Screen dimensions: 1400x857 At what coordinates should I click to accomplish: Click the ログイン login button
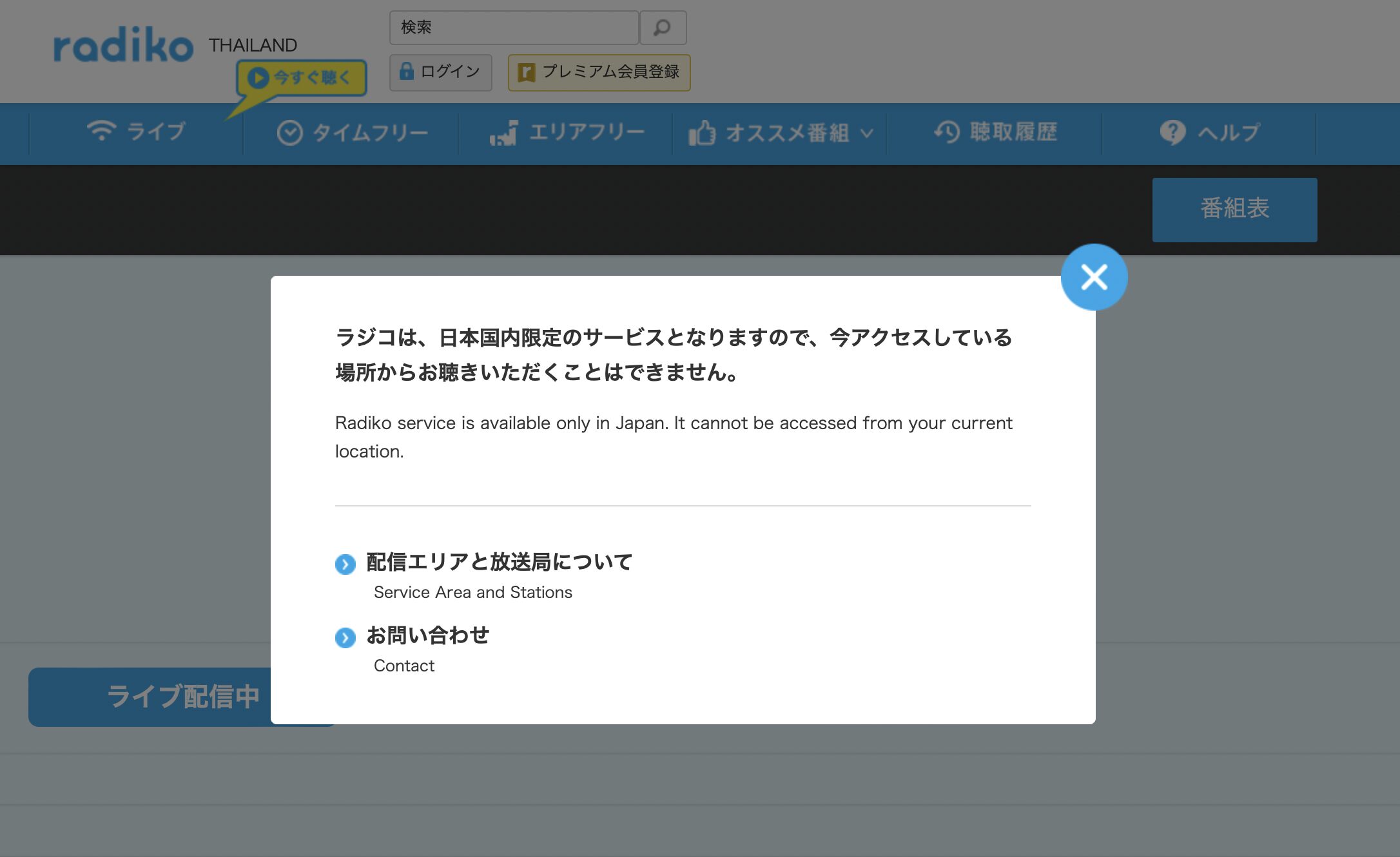click(x=441, y=72)
